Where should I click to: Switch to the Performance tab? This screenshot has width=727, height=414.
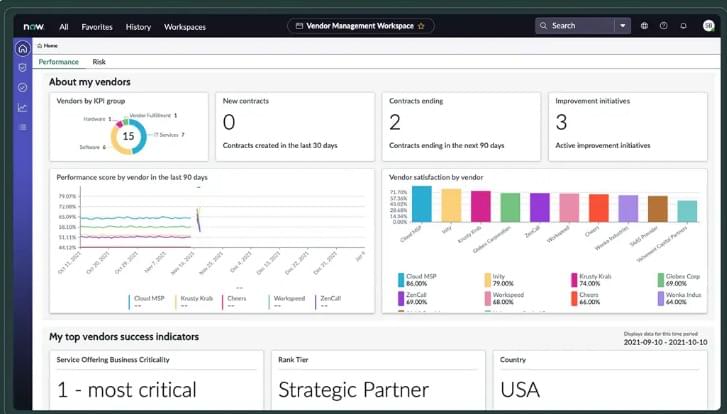(58, 62)
